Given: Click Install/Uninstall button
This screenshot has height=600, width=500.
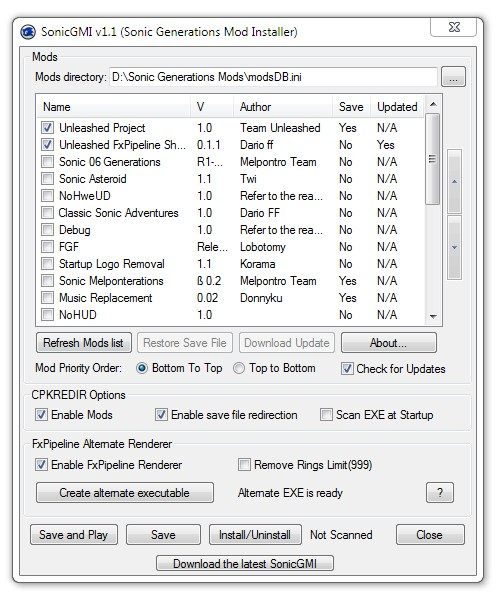Looking at the screenshot, I should [x=255, y=535].
